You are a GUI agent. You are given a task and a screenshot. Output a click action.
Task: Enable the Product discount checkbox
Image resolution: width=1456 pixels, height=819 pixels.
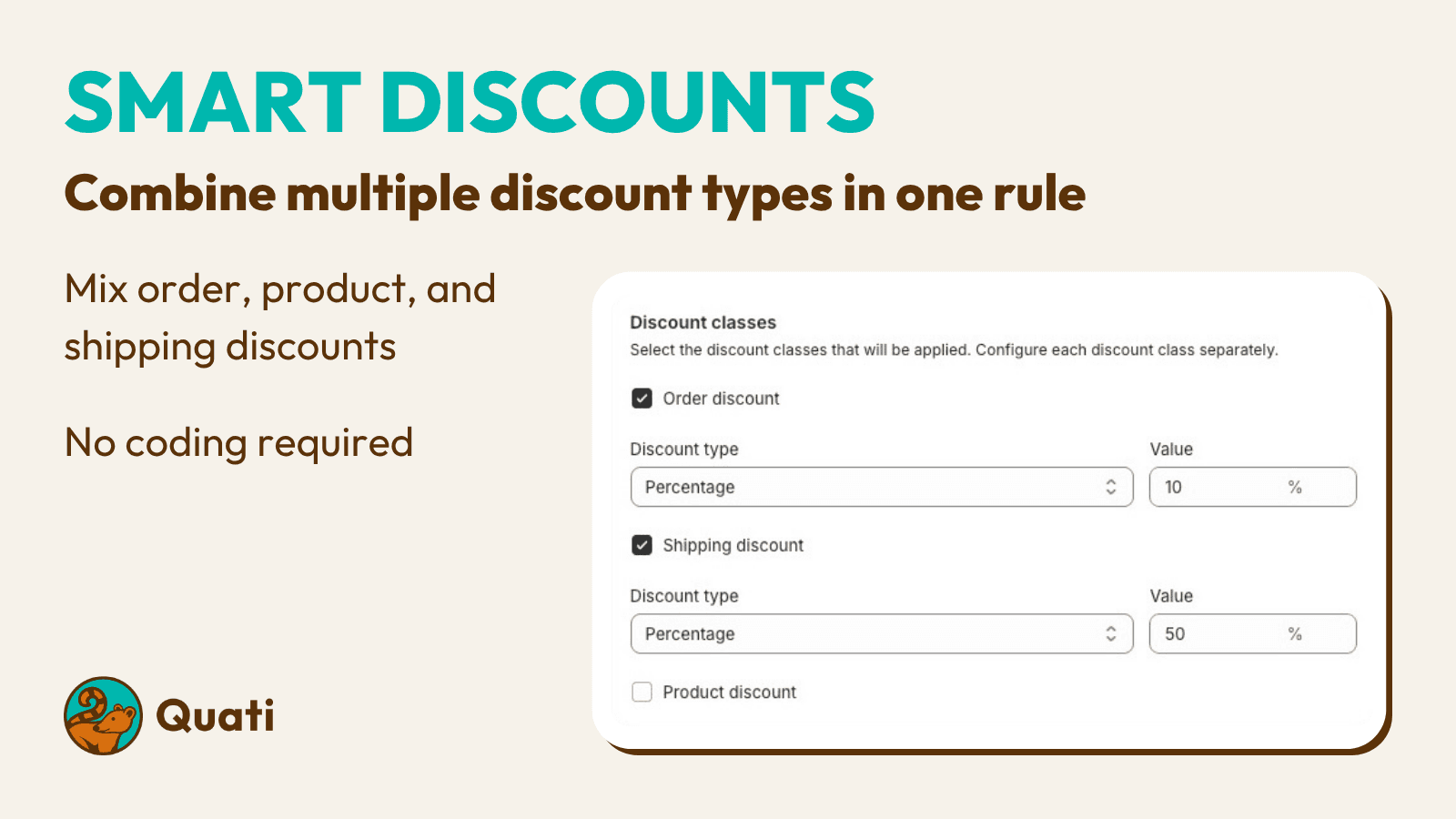642,692
